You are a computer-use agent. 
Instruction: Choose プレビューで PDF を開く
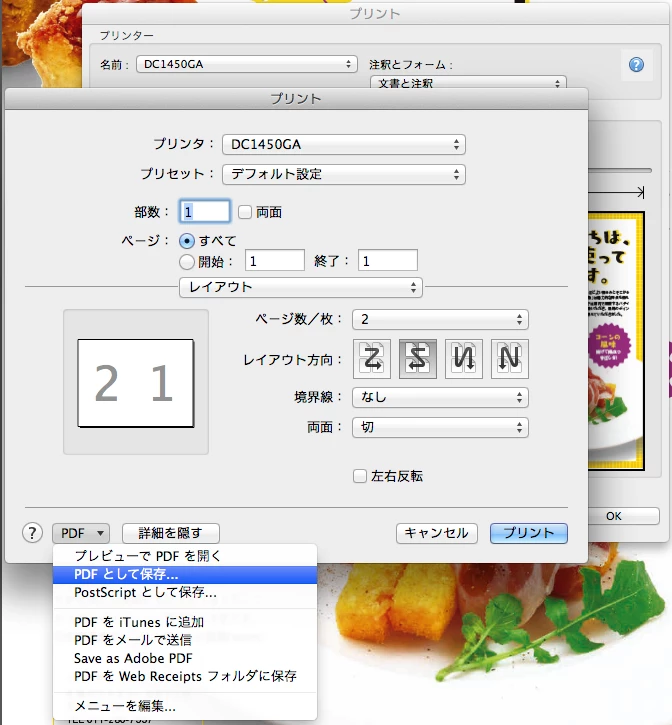pyautogui.click(x=185, y=556)
